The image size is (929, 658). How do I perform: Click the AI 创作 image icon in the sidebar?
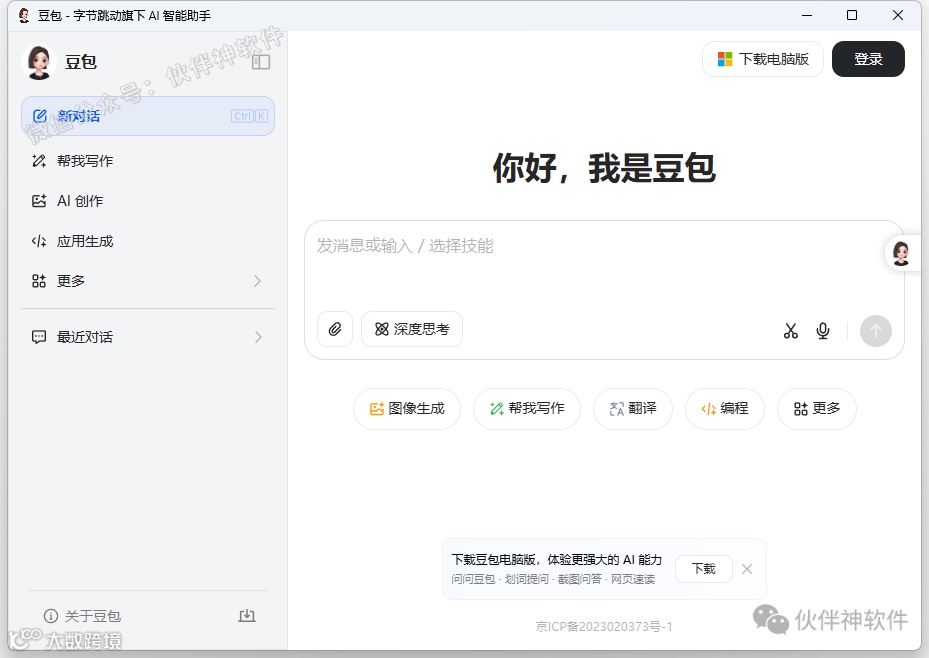(x=39, y=201)
